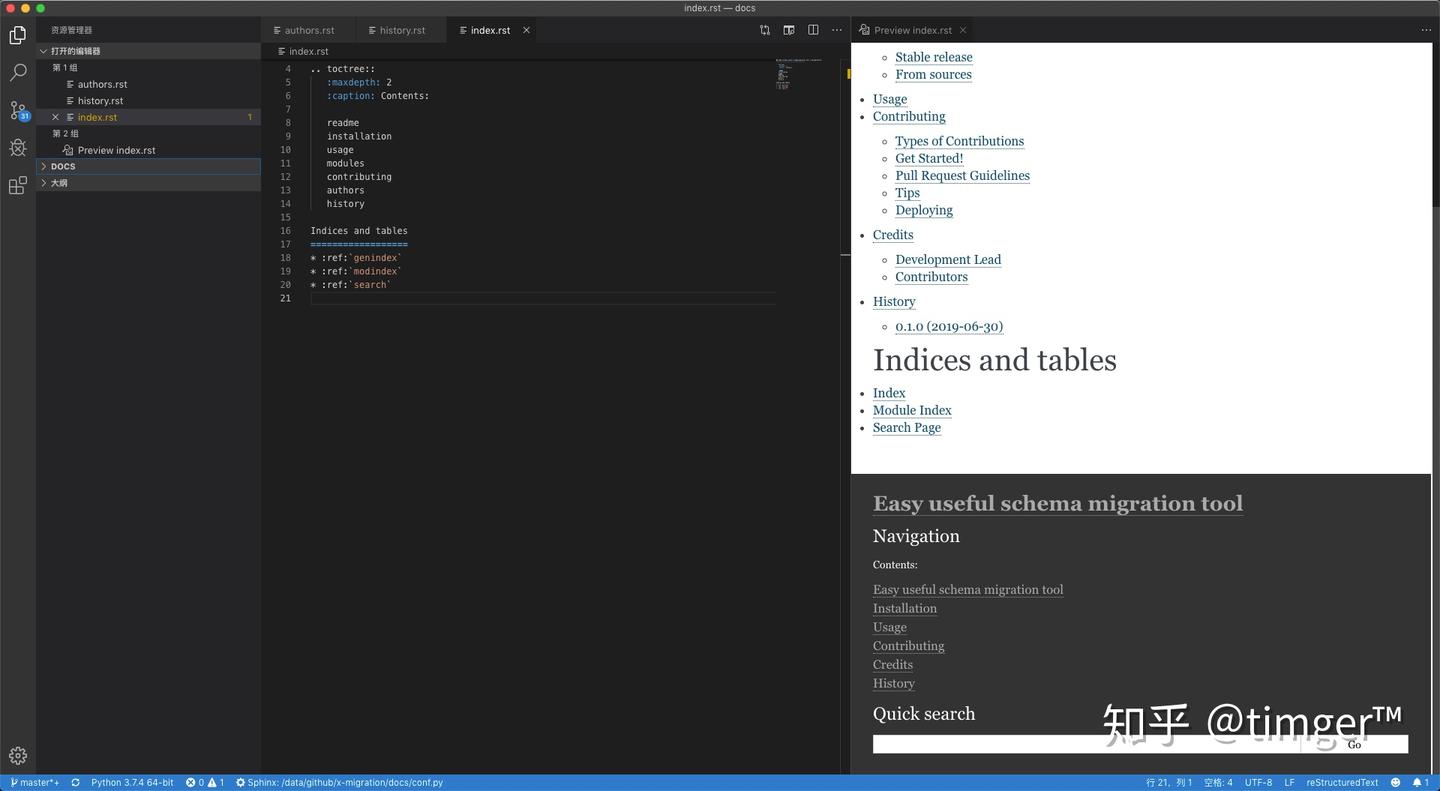The height and width of the screenshot is (791, 1440).
Task: Open the Extensions view
Action: click(x=18, y=186)
